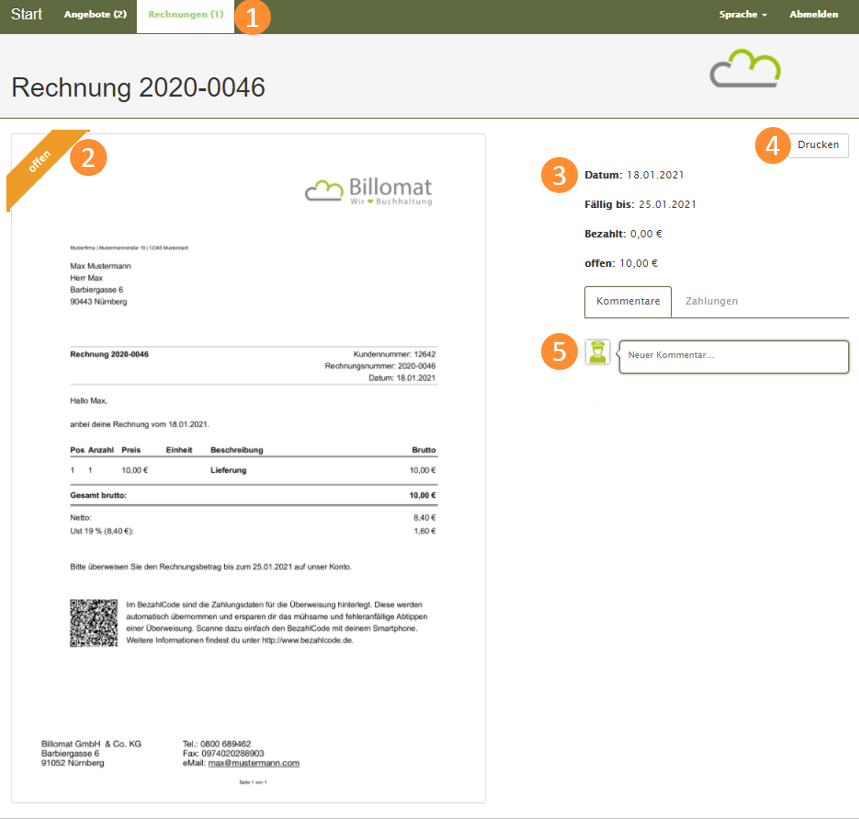Select the Fällig bis 25.01.2021 value
Screen dimensions: 859x819
click(x=667, y=205)
